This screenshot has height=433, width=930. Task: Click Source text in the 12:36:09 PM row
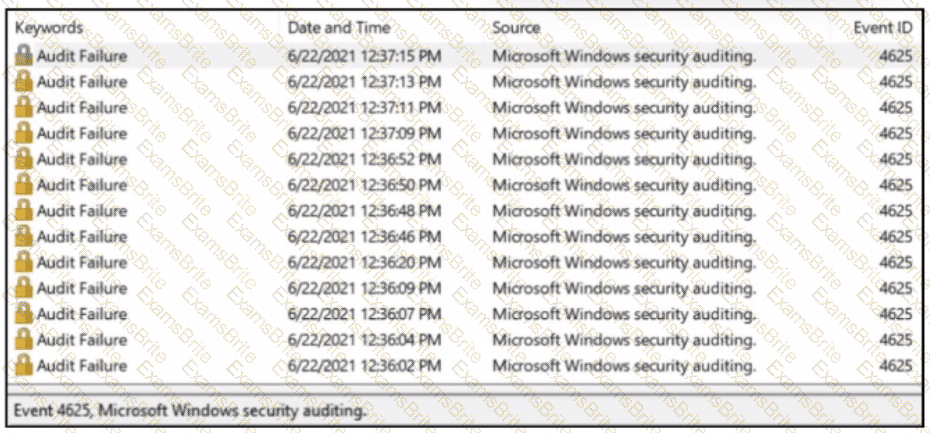[624, 289]
